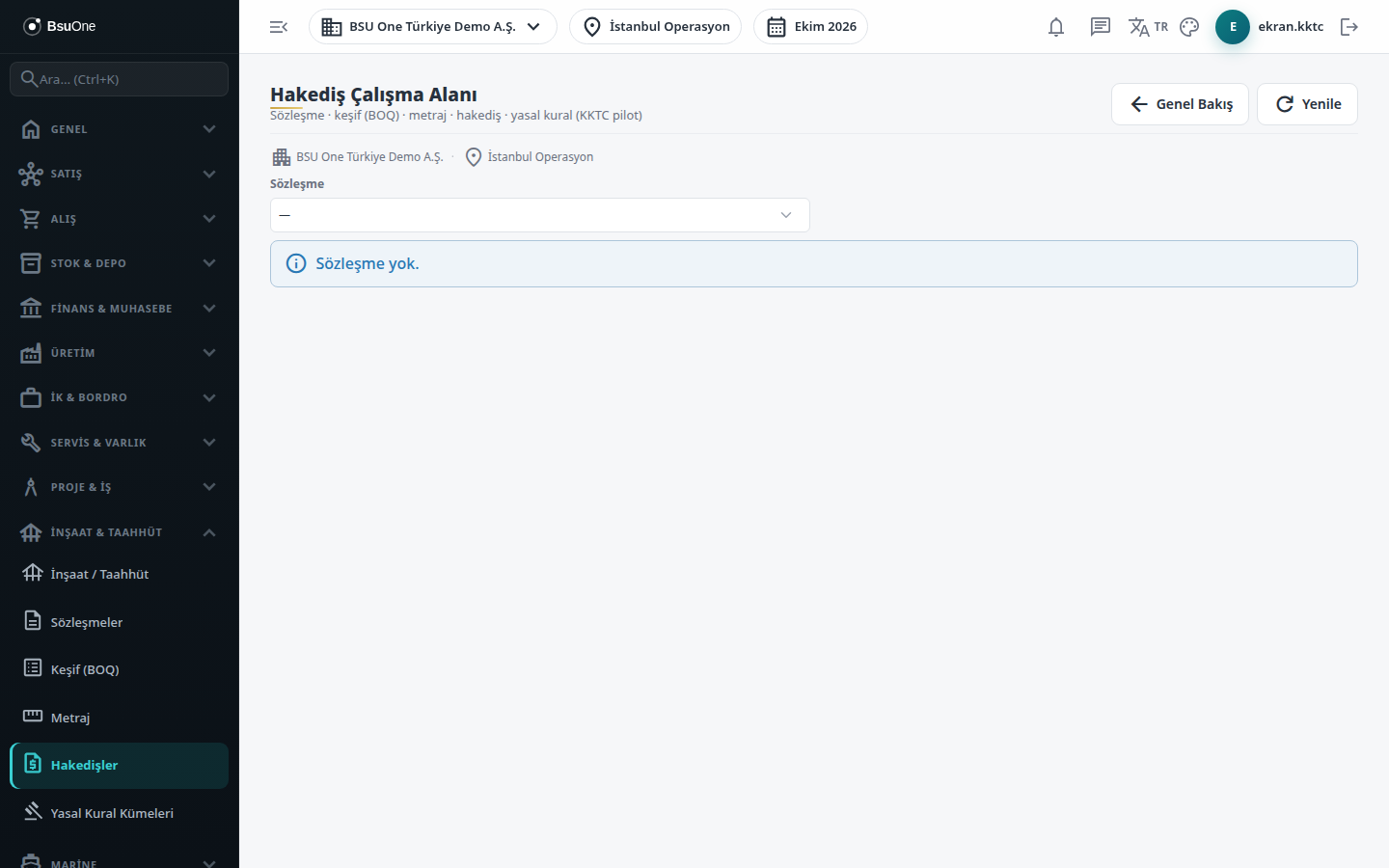The width and height of the screenshot is (1389, 868).
Task: Open the Ekim 2026 period picker
Action: click(811, 27)
